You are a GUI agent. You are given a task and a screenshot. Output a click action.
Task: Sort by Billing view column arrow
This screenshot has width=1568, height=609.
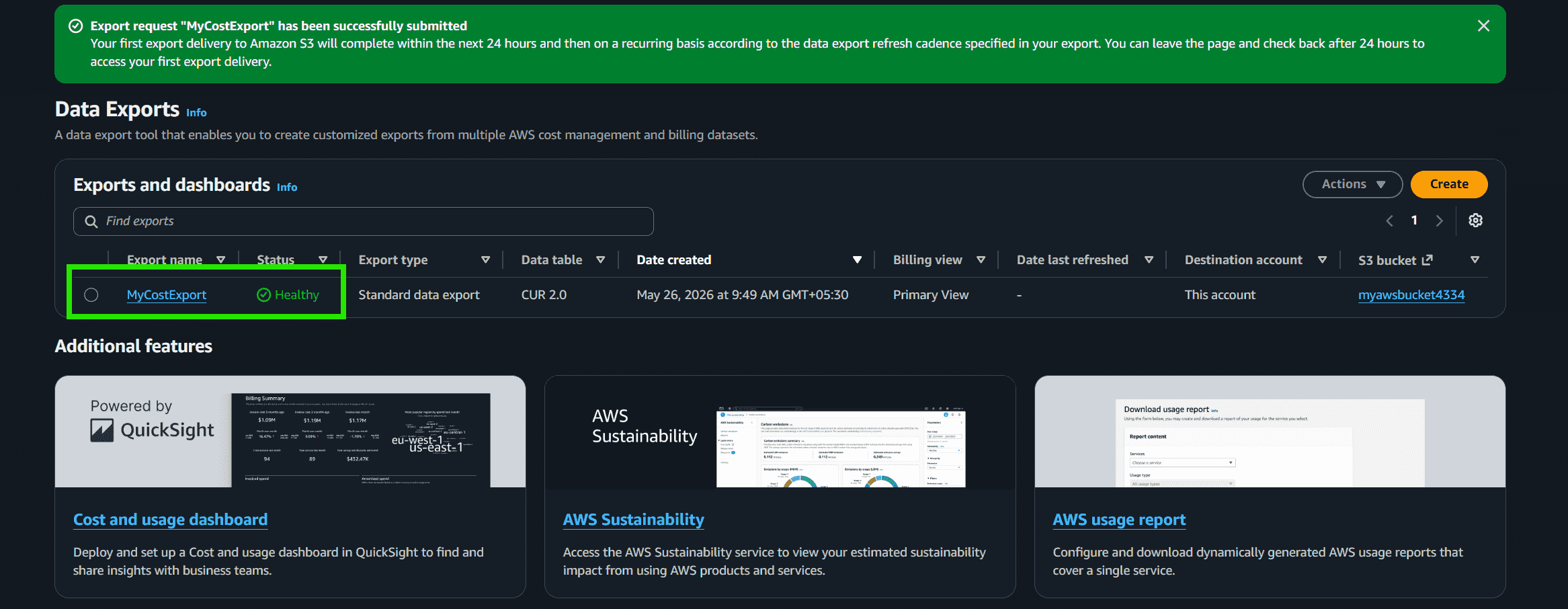(x=981, y=259)
